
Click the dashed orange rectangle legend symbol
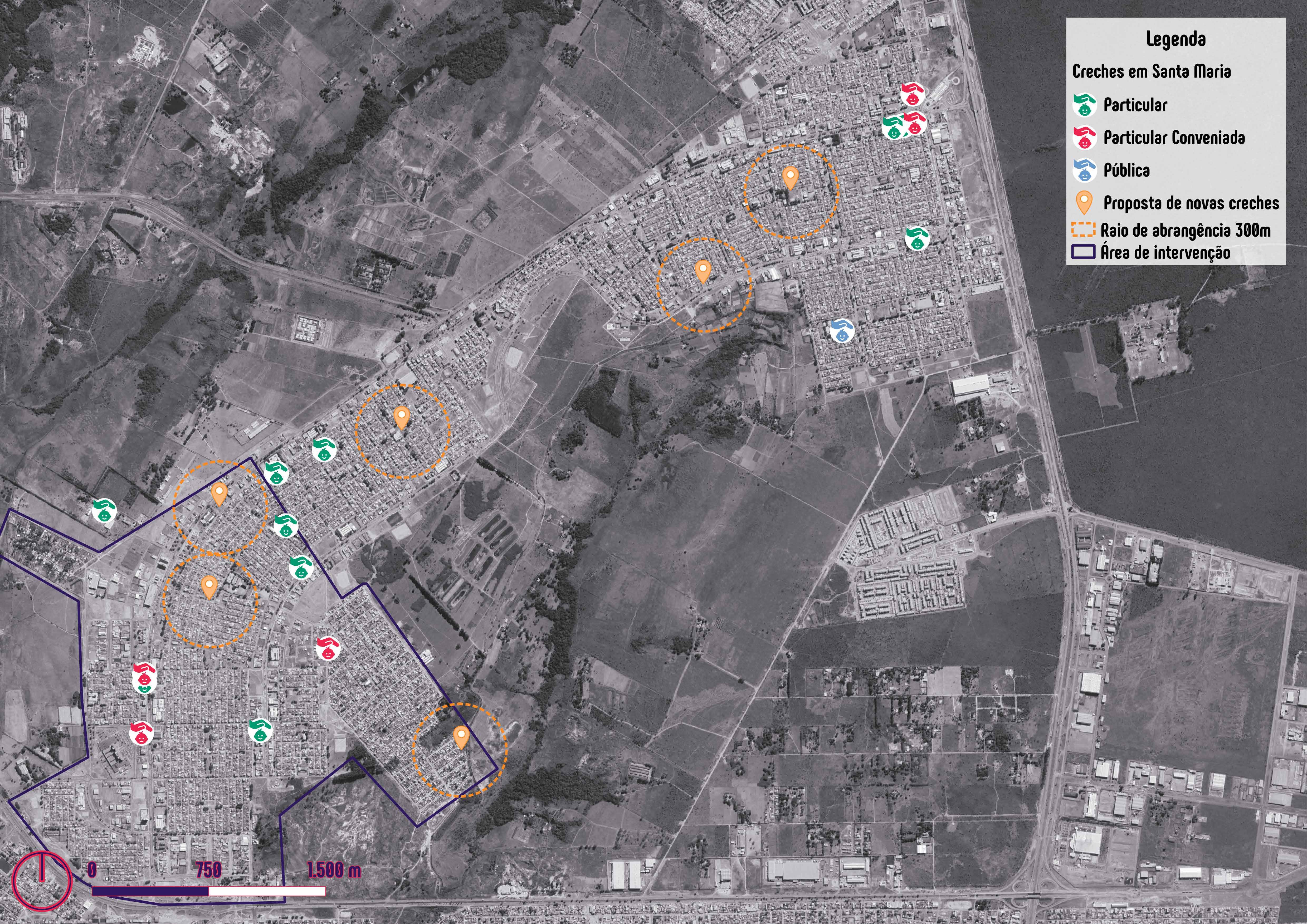click(x=1083, y=229)
